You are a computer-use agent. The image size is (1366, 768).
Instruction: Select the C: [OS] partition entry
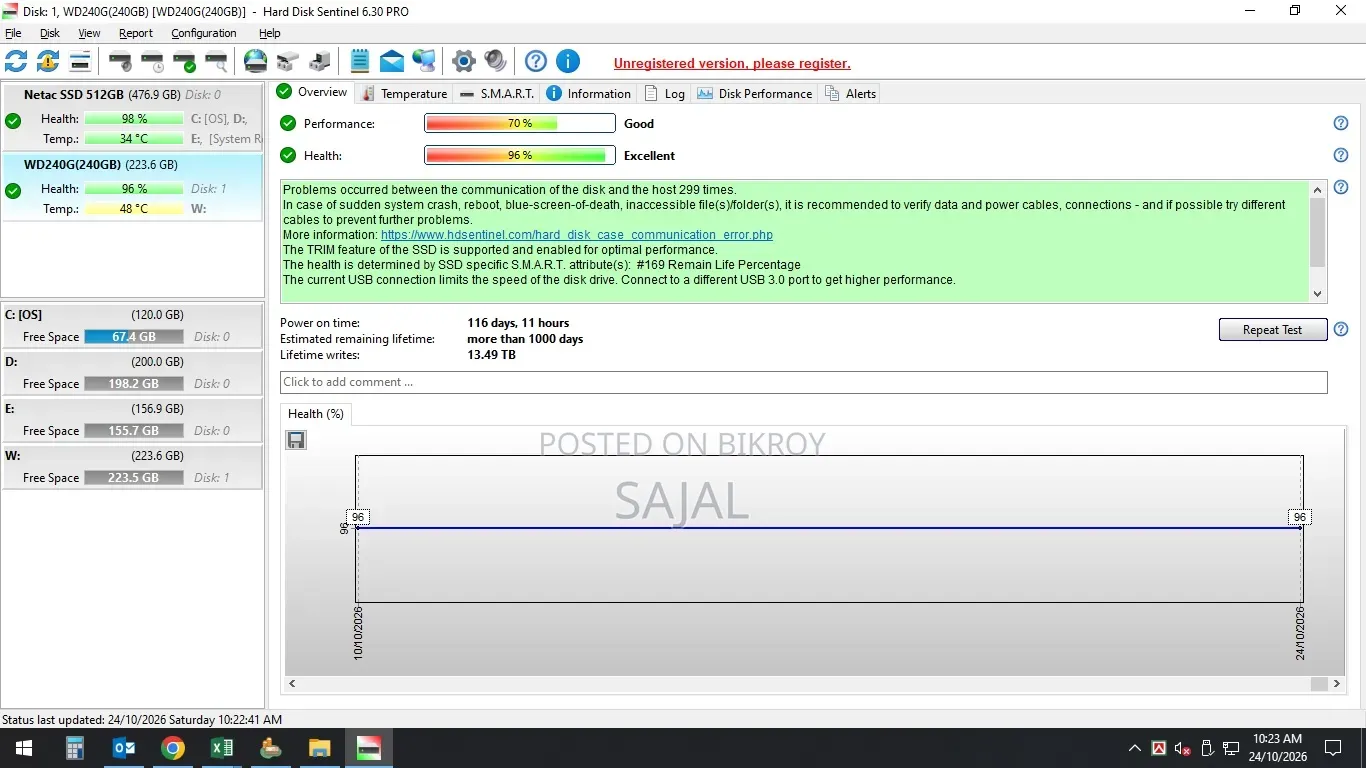pos(132,325)
